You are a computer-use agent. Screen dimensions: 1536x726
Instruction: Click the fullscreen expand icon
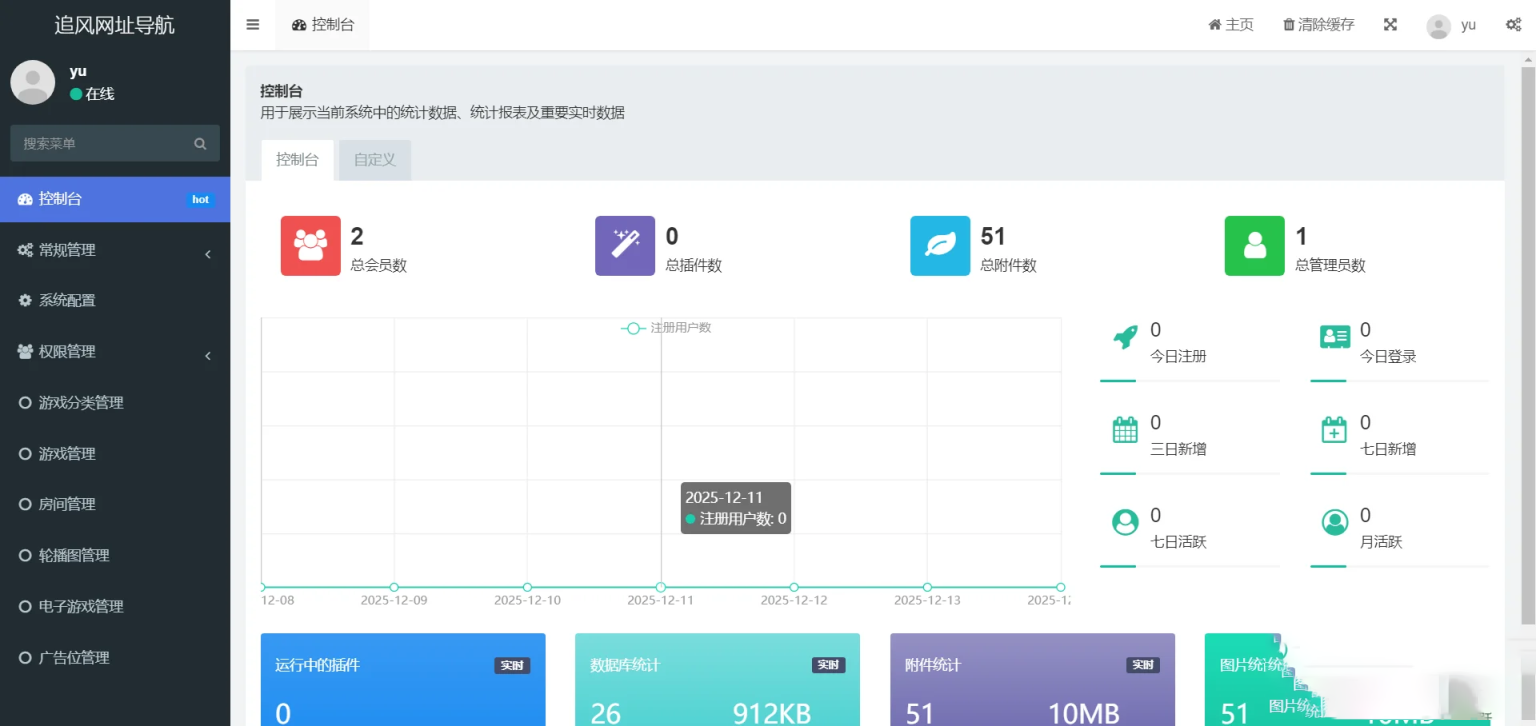coord(1390,25)
